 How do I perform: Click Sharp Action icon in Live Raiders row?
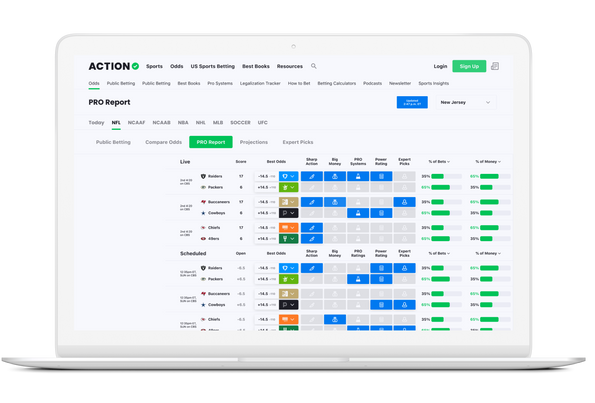click(x=312, y=176)
